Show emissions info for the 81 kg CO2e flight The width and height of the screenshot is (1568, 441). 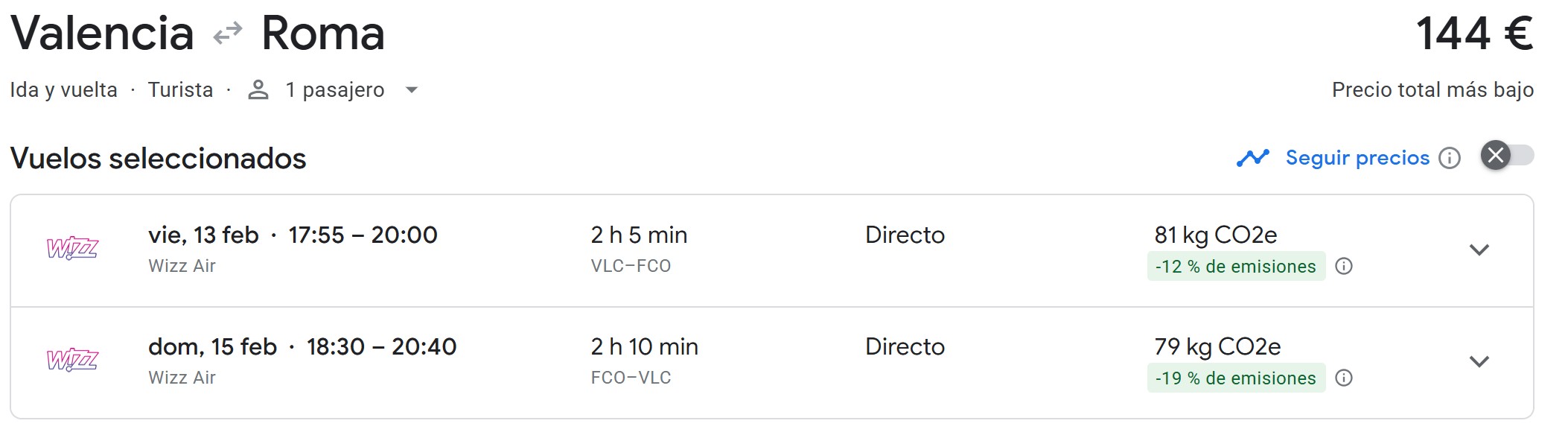[1343, 267]
